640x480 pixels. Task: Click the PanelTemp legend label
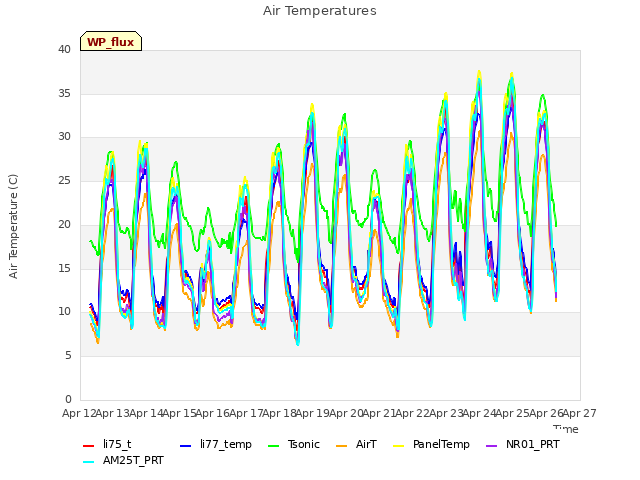pyautogui.click(x=441, y=444)
